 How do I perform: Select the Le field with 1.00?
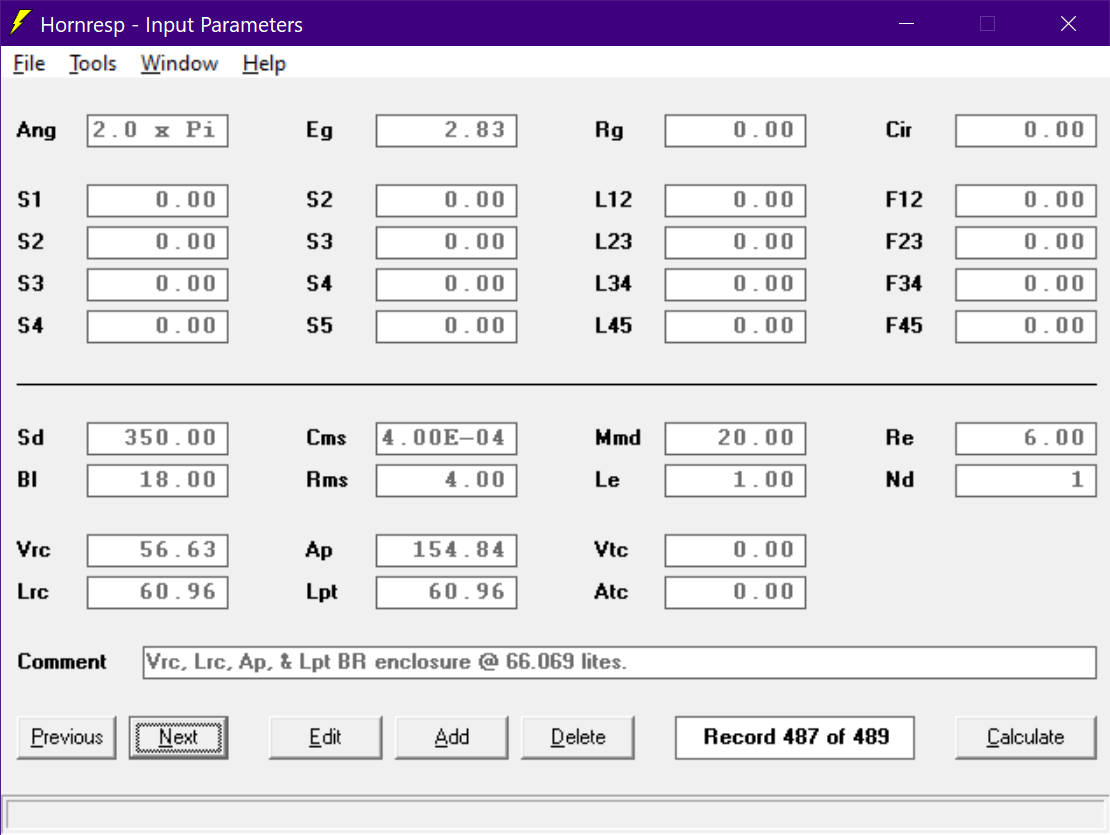pyautogui.click(x=735, y=480)
